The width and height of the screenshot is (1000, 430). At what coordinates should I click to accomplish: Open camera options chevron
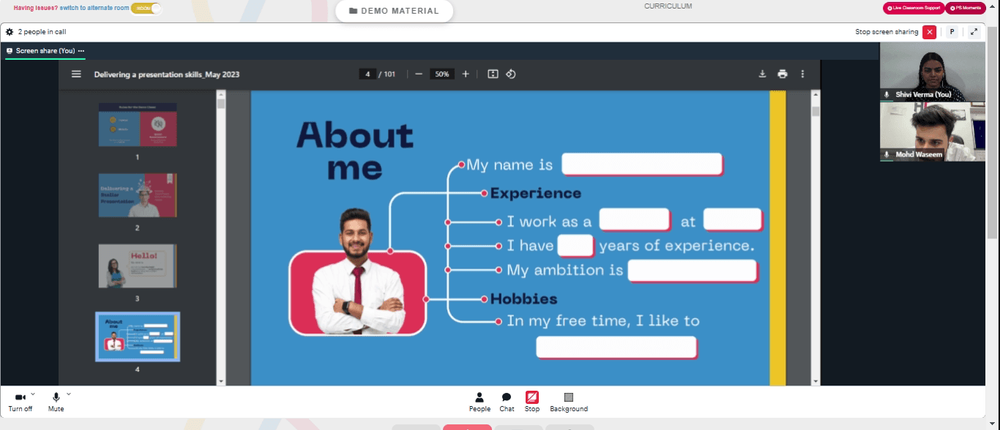point(33,394)
